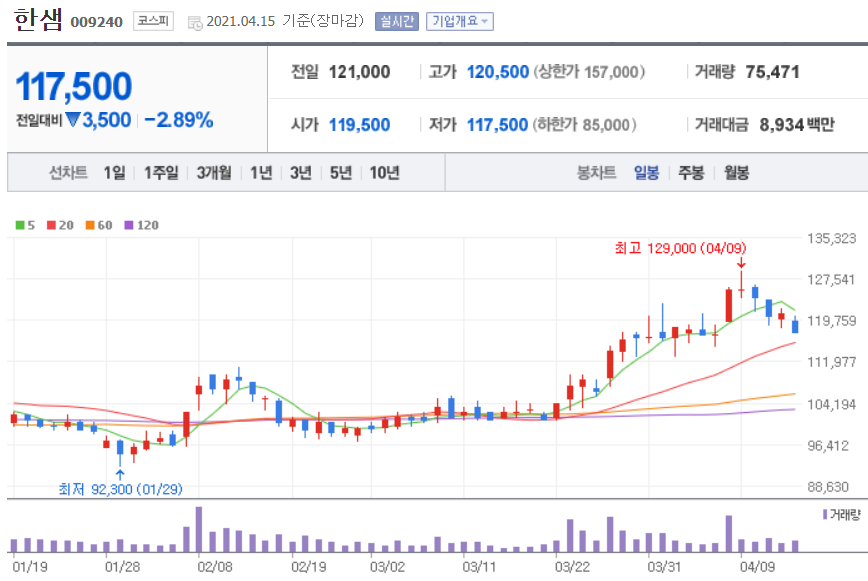This screenshot has height=581, width=868.
Task: Click the 2021.04.15 기준(장마감) date text
Action: click(285, 21)
